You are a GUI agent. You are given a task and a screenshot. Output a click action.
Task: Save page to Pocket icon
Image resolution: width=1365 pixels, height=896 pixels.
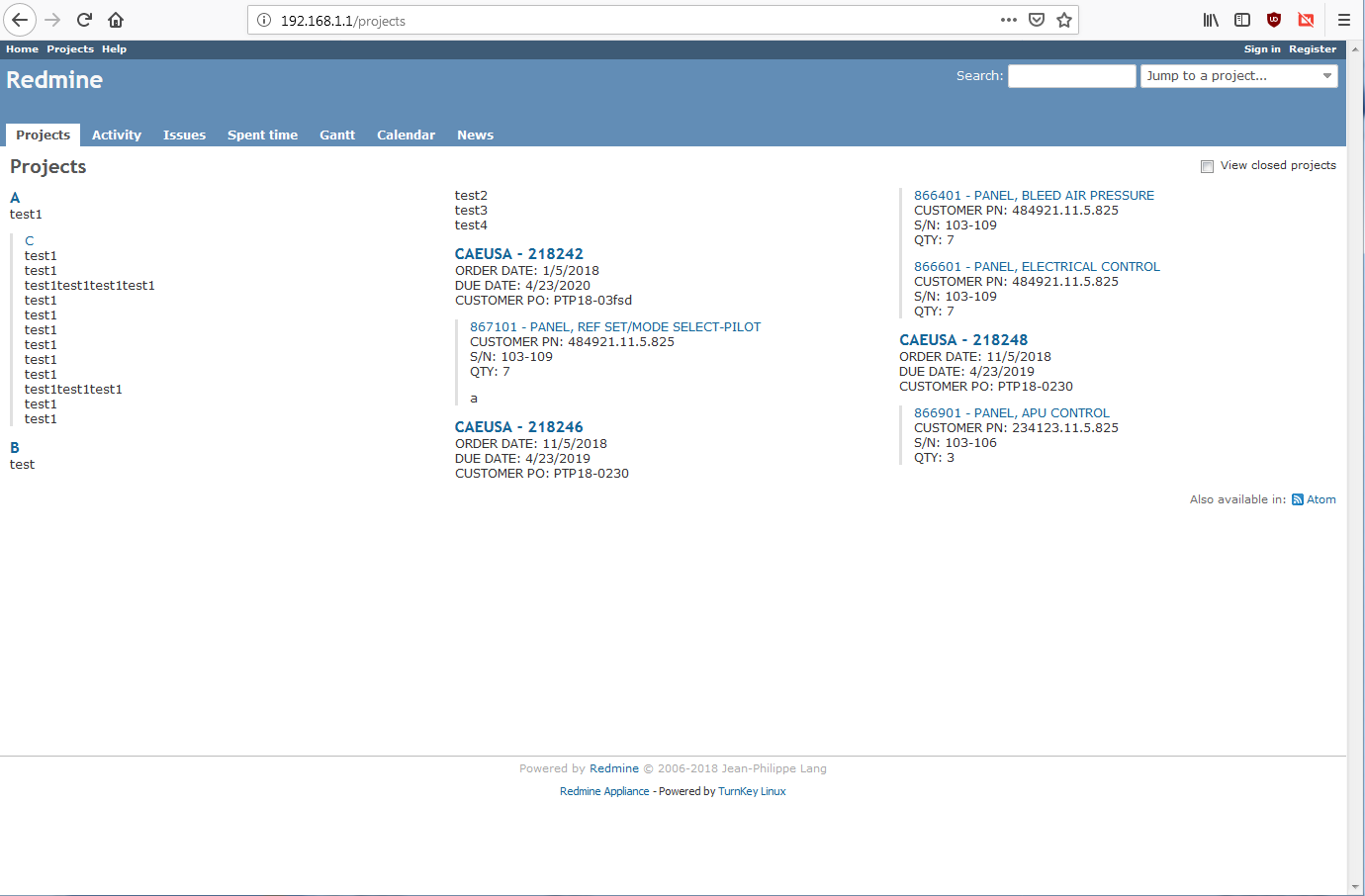point(1037,20)
